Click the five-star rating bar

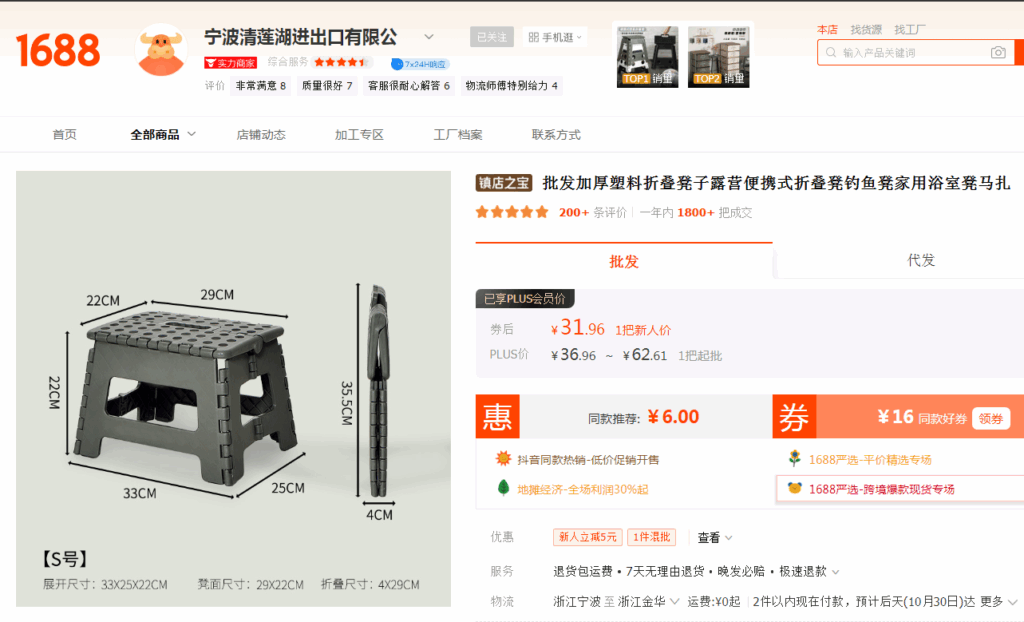[512, 212]
